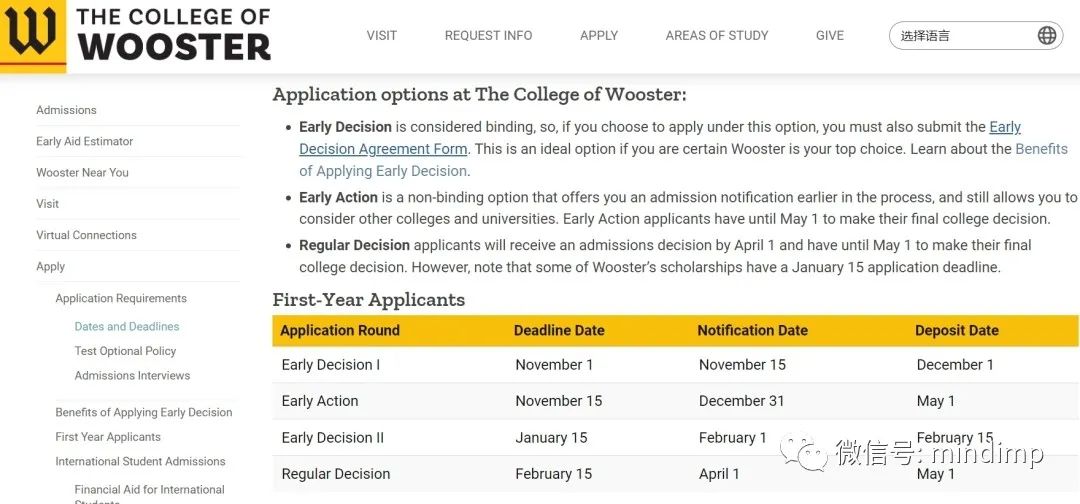
Task: Open AREAS OF STUDY menu
Action: [716, 35]
